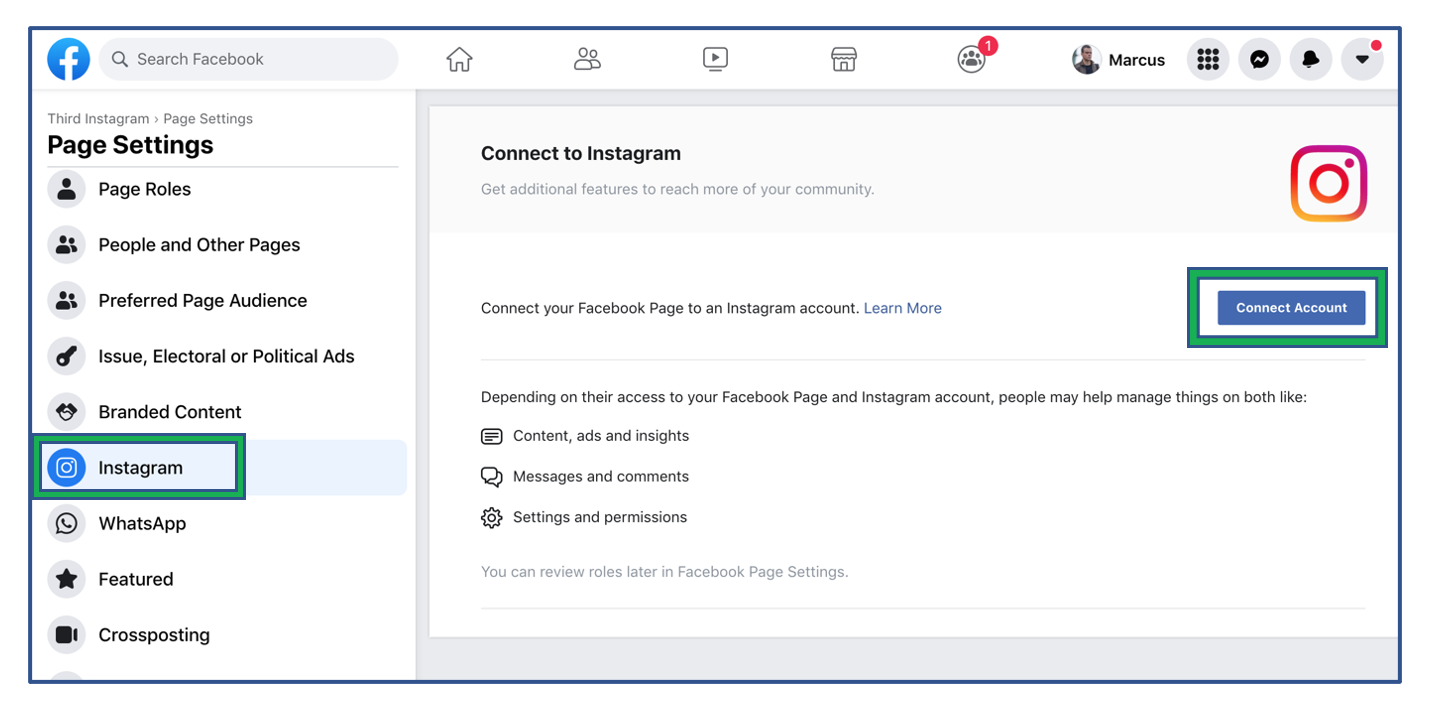Image resolution: width=1434 pixels, height=714 pixels.
Task: Open the Messenger icon
Action: click(x=1260, y=60)
